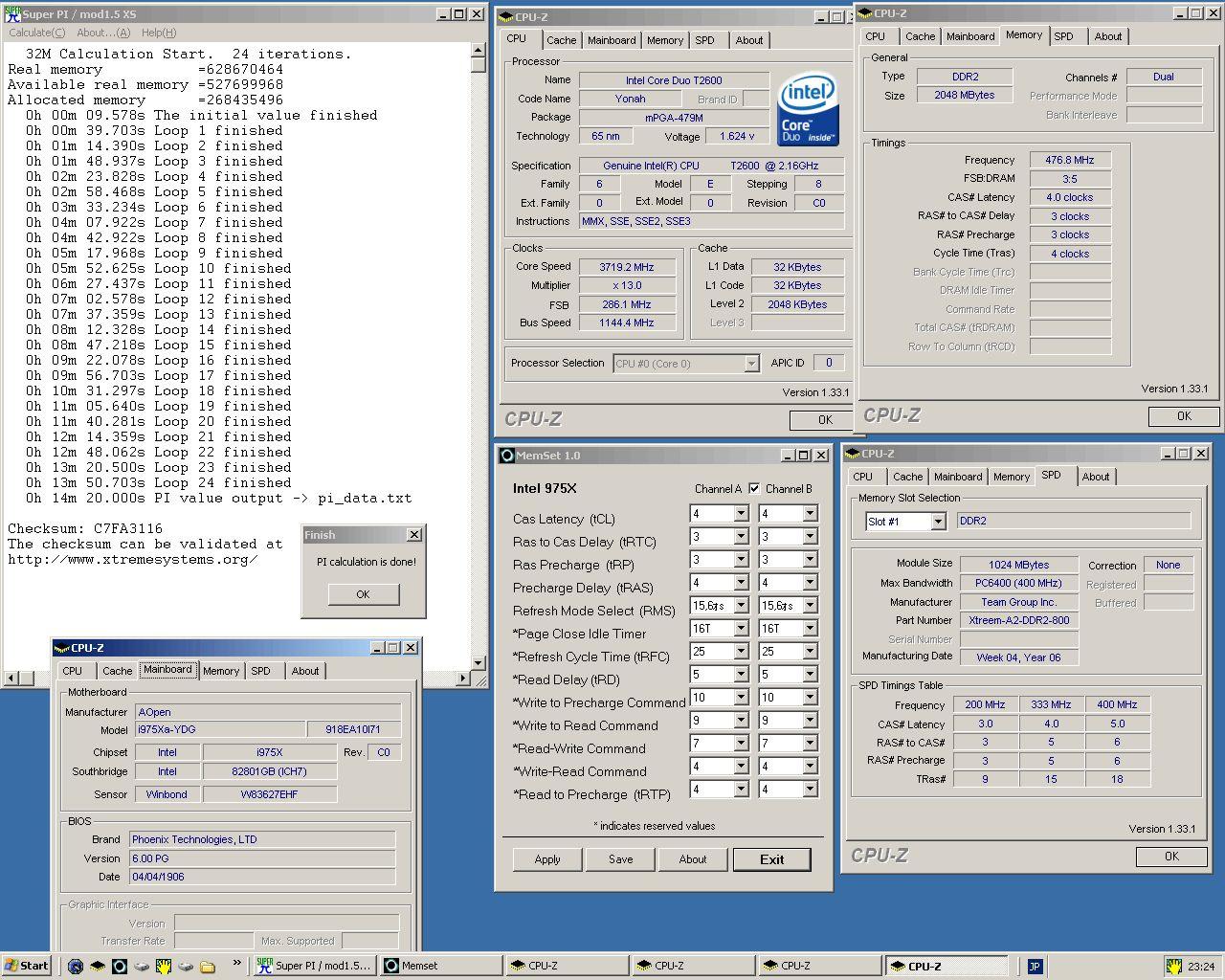The height and width of the screenshot is (980, 1225).
Task: Click the Memset taskbar button
Action: pyautogui.click(x=439, y=966)
